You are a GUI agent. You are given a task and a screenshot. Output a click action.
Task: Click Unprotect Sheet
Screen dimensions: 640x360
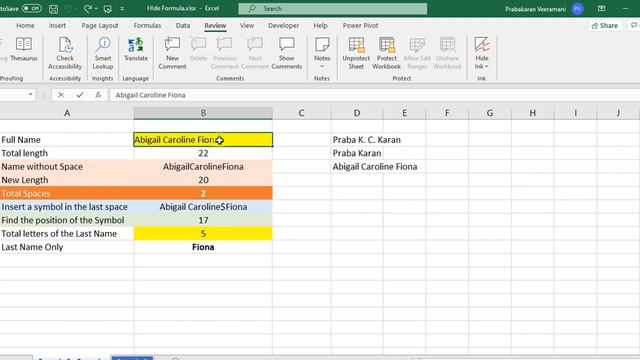tap(356, 53)
